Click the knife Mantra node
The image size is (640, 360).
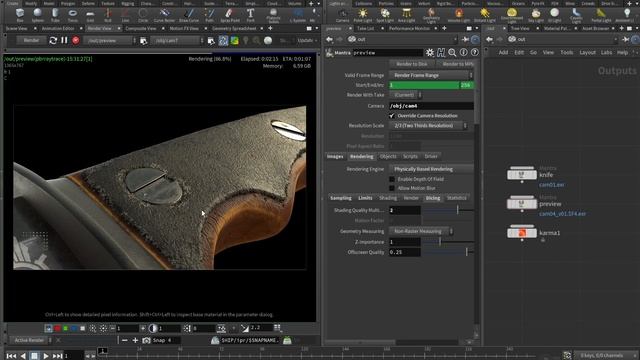(522, 174)
